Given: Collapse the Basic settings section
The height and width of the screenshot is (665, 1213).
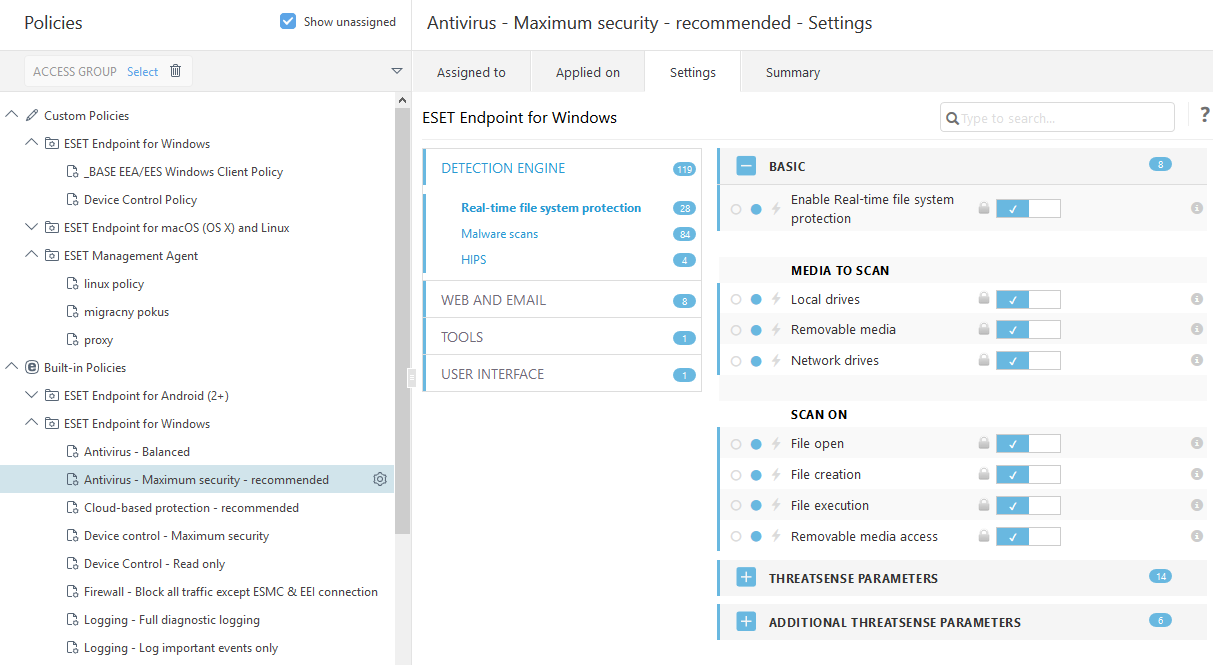Looking at the screenshot, I should click(x=746, y=167).
